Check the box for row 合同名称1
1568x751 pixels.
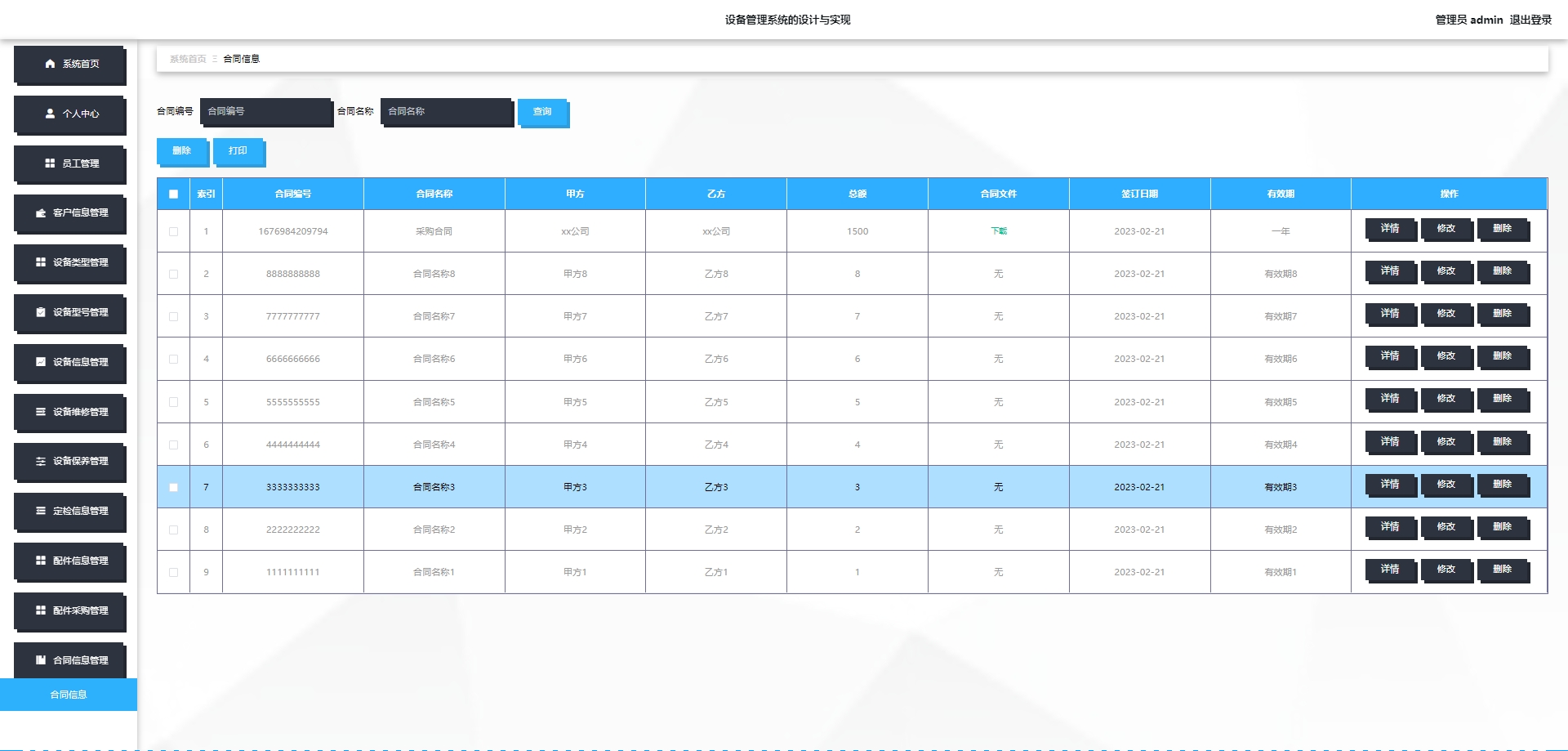pyautogui.click(x=173, y=572)
